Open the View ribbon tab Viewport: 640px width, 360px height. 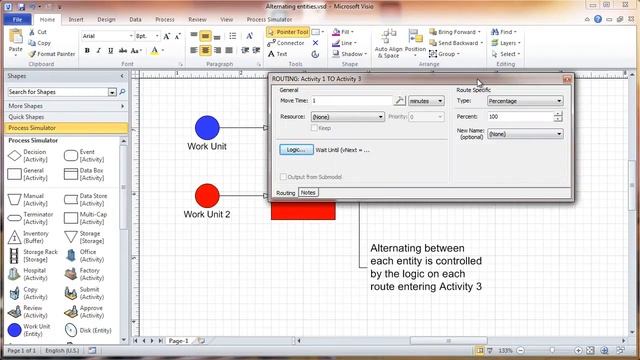[227, 19]
